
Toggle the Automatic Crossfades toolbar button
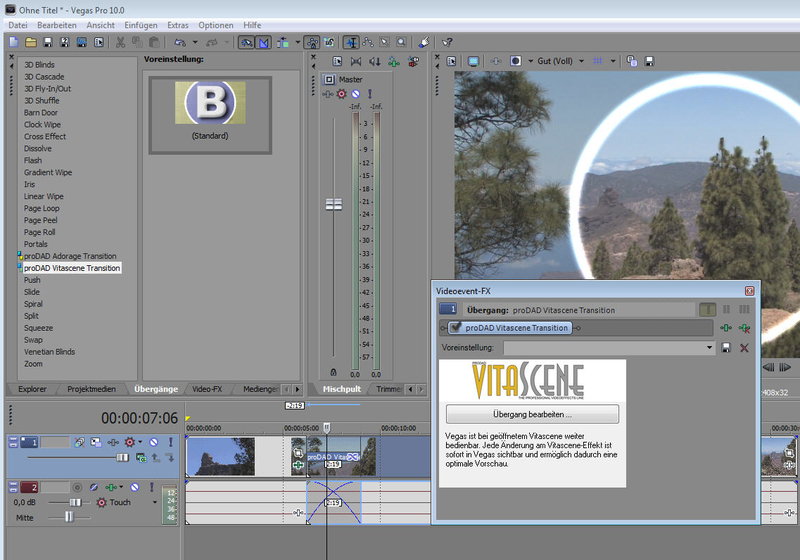click(263, 42)
